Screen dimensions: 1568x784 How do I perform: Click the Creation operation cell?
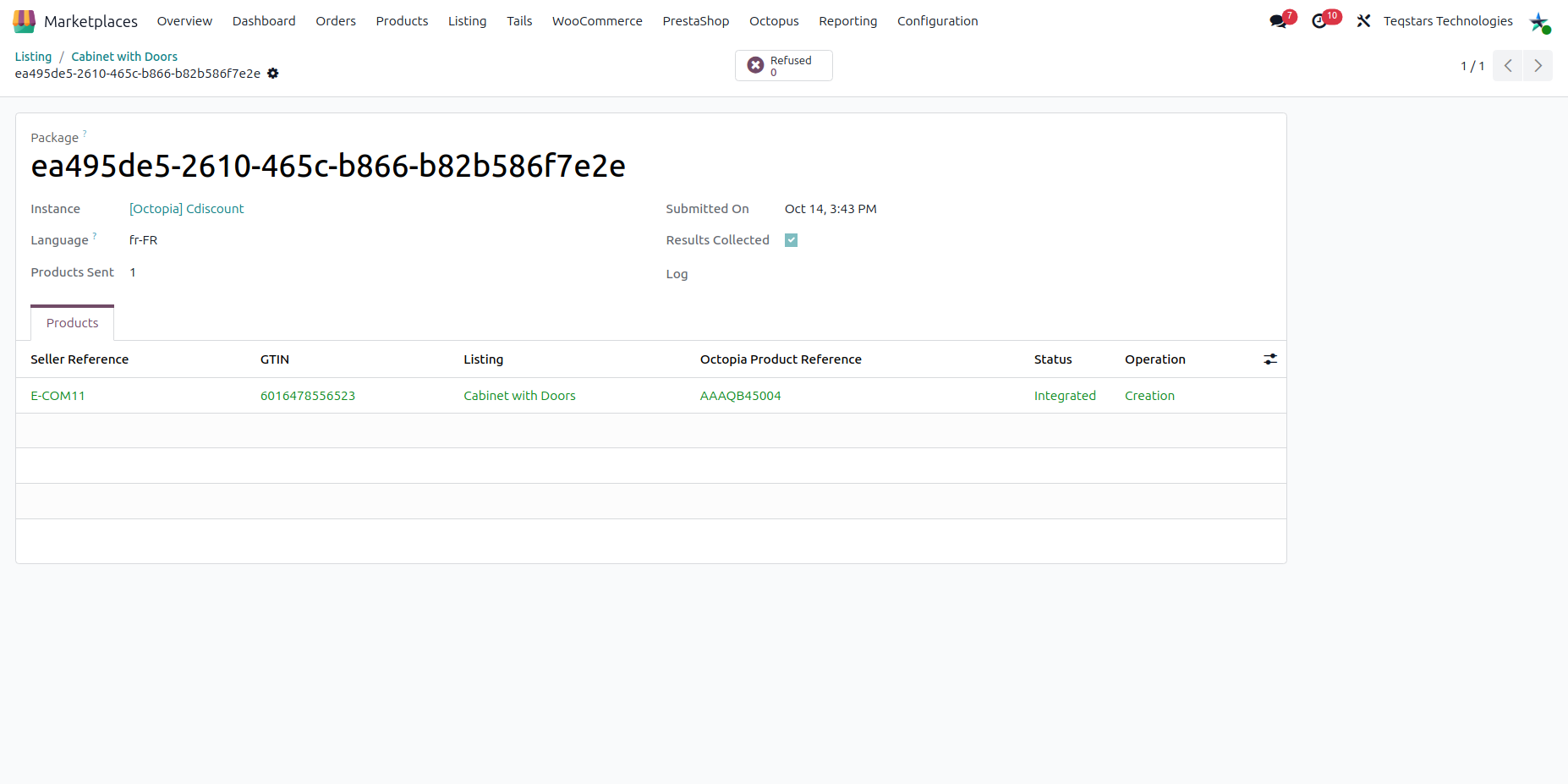coord(1149,396)
